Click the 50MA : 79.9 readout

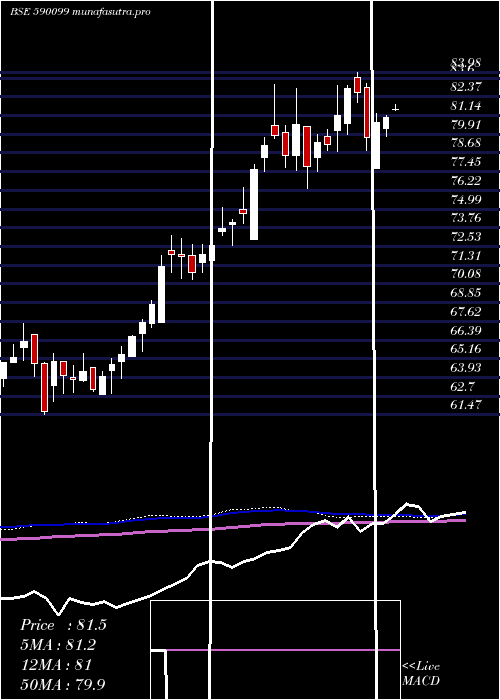point(63,684)
